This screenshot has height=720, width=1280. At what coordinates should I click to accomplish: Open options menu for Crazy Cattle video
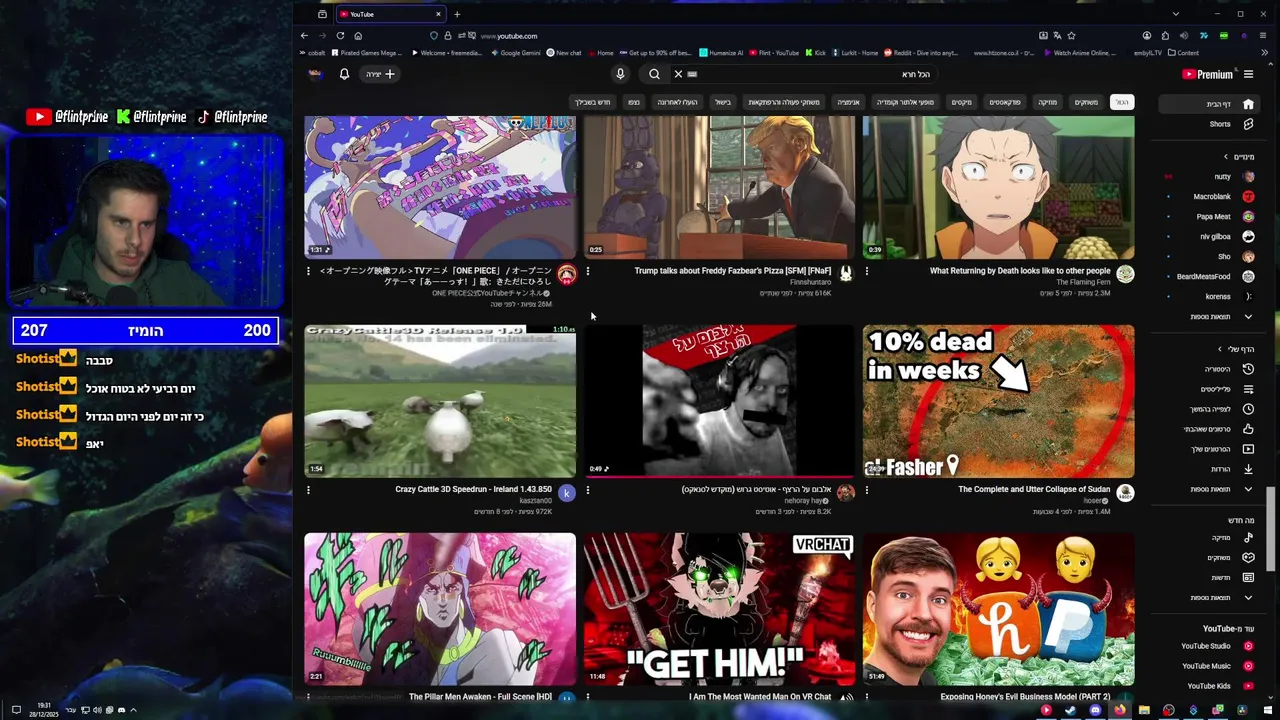tap(308, 490)
